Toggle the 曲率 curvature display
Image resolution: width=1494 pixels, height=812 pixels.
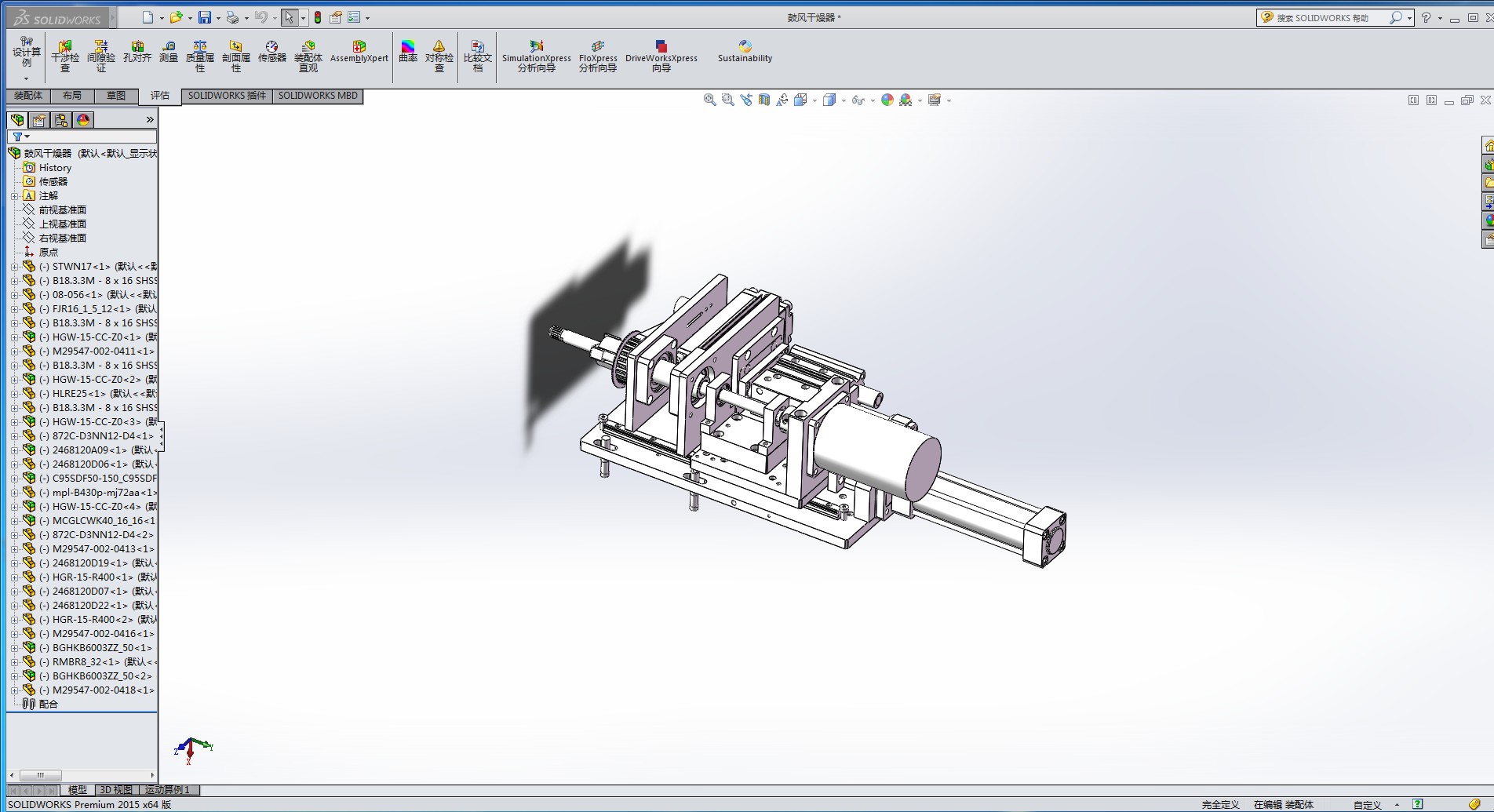click(408, 53)
